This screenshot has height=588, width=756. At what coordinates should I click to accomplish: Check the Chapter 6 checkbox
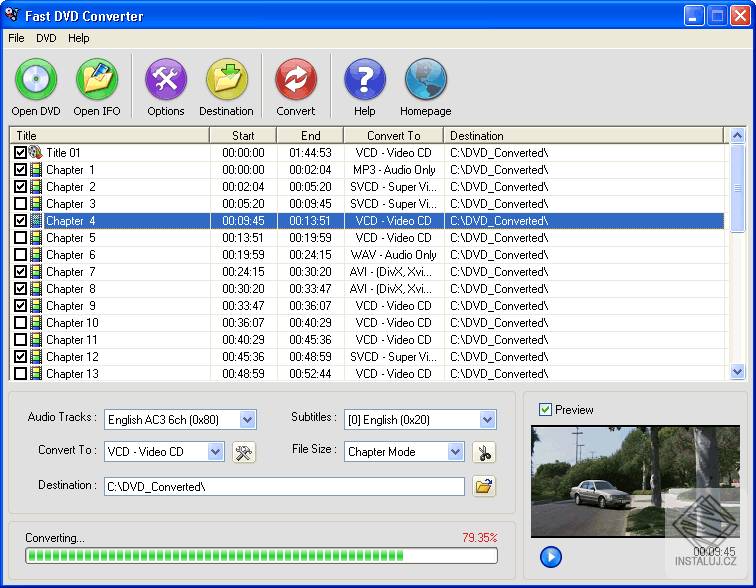[20, 254]
